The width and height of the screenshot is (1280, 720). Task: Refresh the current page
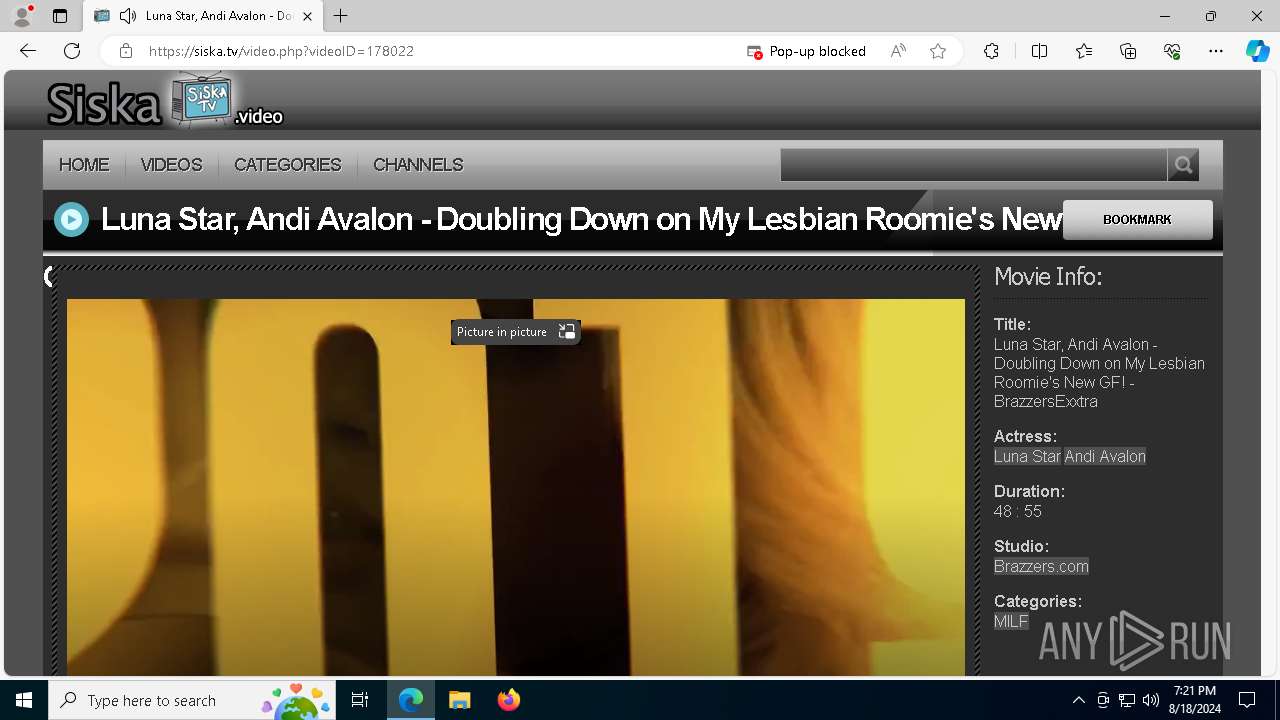click(x=72, y=51)
